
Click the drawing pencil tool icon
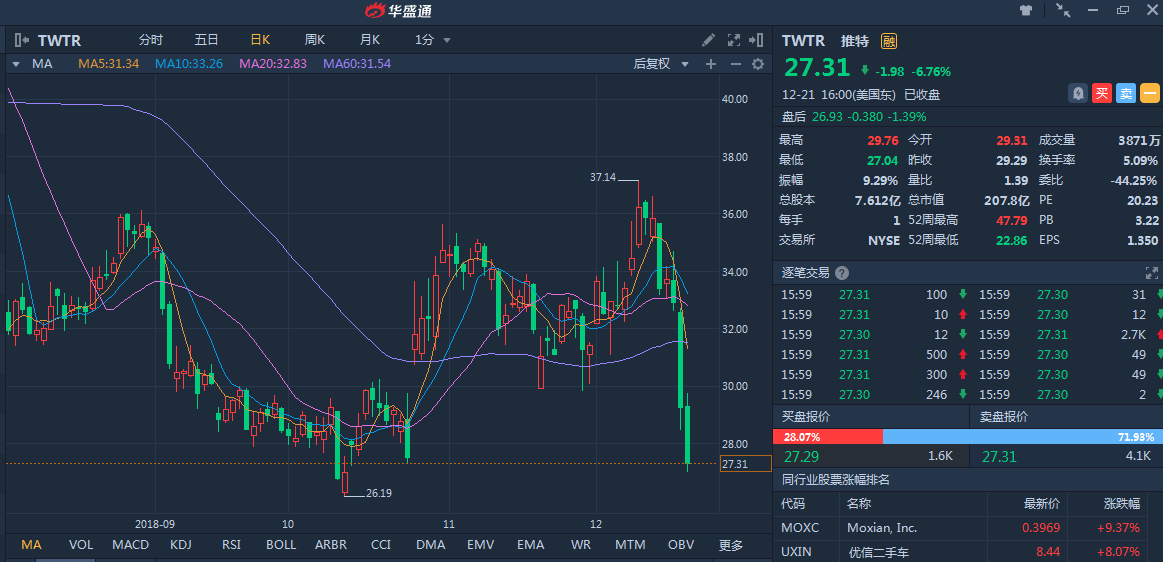point(708,40)
